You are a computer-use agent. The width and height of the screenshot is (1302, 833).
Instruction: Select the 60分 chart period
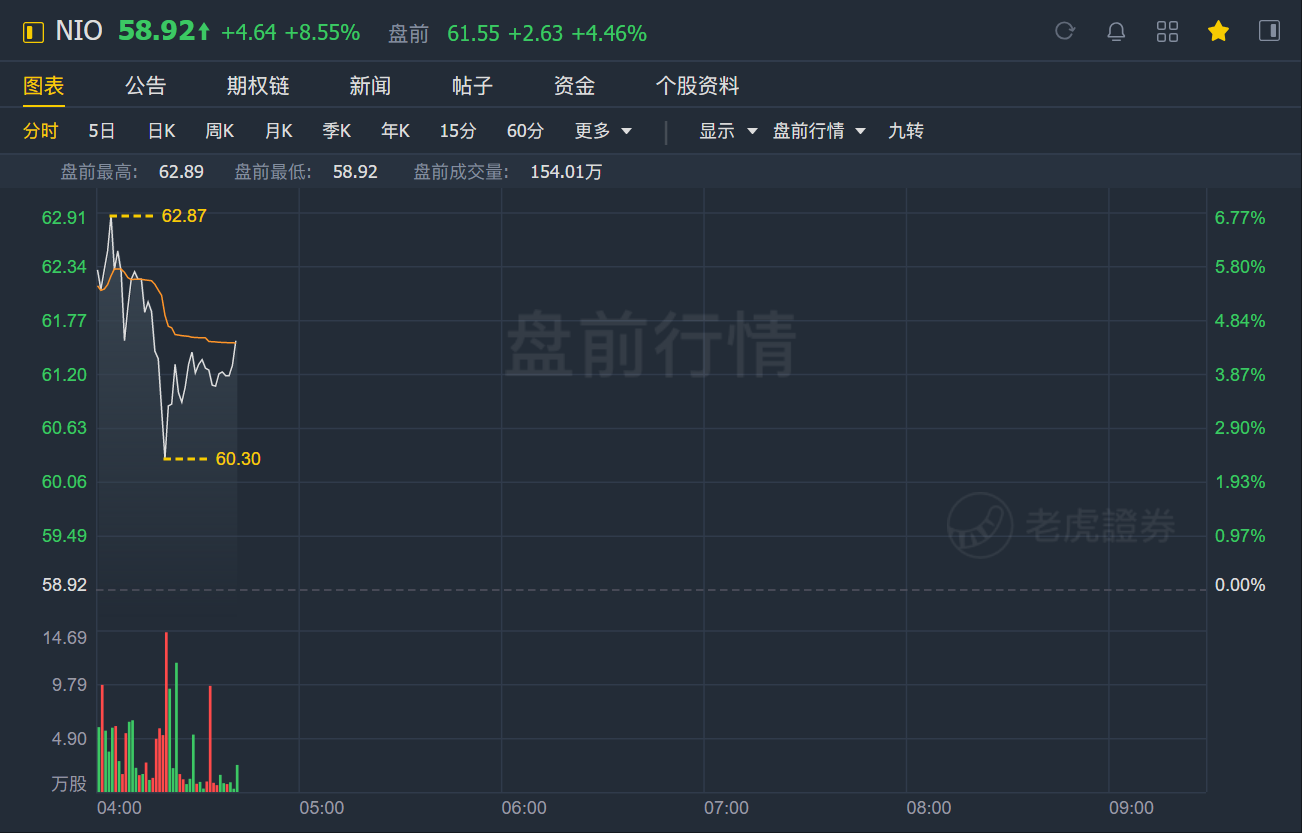(x=526, y=131)
